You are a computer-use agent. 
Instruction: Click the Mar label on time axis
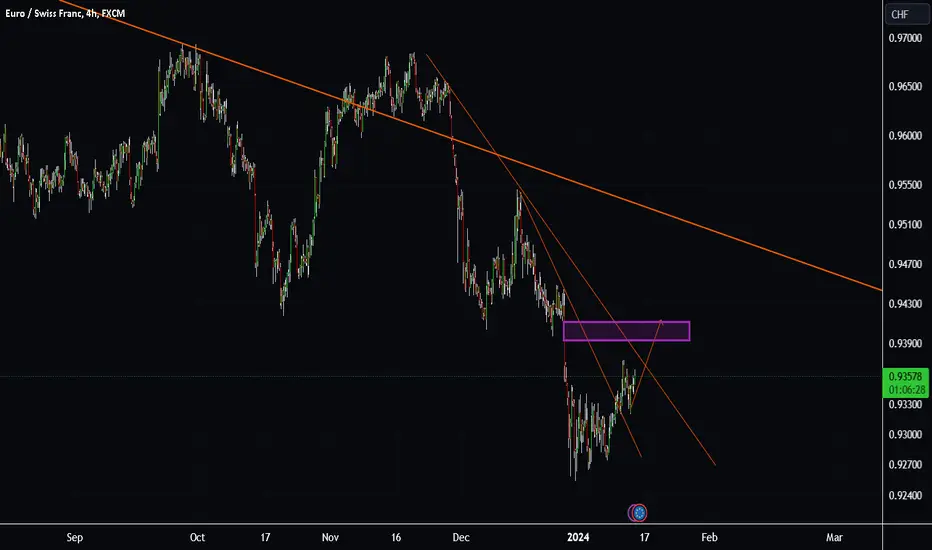835,538
